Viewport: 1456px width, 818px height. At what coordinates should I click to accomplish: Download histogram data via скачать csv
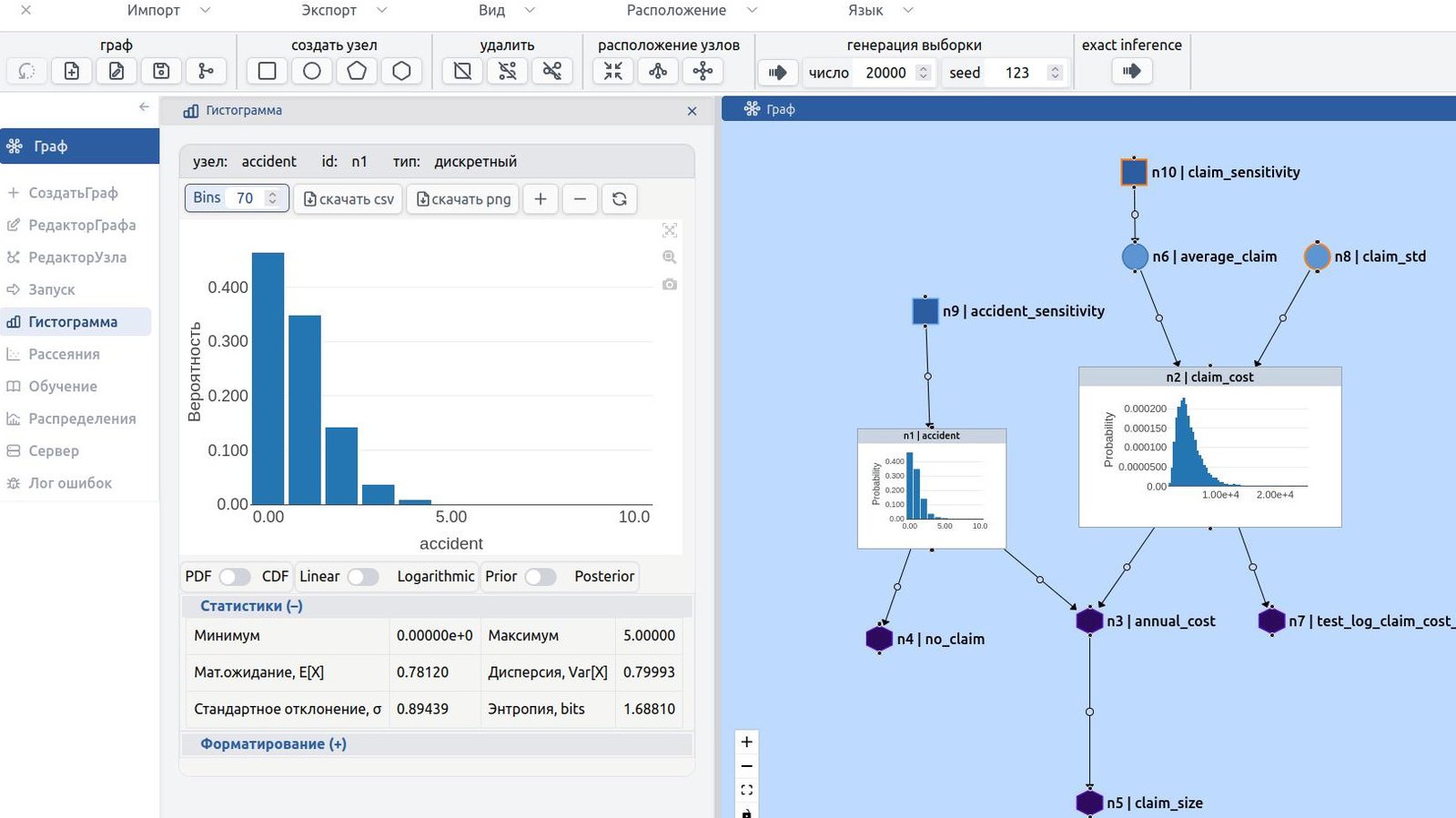pyautogui.click(x=349, y=198)
